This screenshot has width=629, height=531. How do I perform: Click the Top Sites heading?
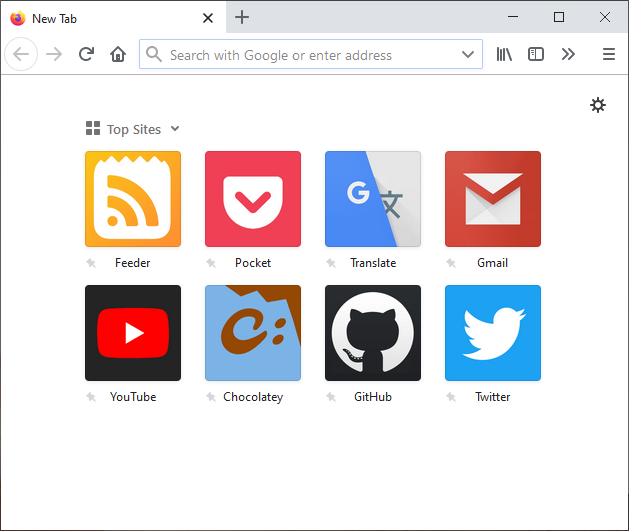click(x=134, y=129)
